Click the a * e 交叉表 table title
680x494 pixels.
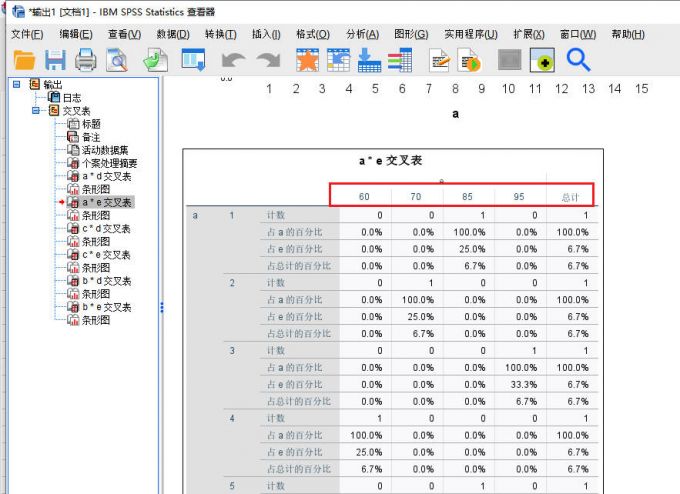pos(390,161)
